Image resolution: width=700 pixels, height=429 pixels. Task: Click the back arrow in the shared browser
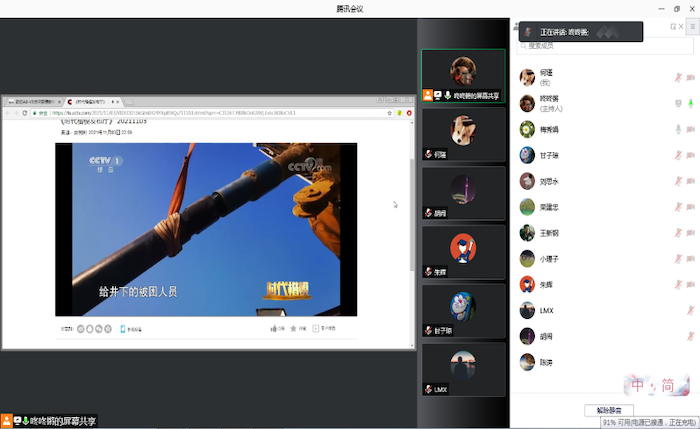[8, 113]
